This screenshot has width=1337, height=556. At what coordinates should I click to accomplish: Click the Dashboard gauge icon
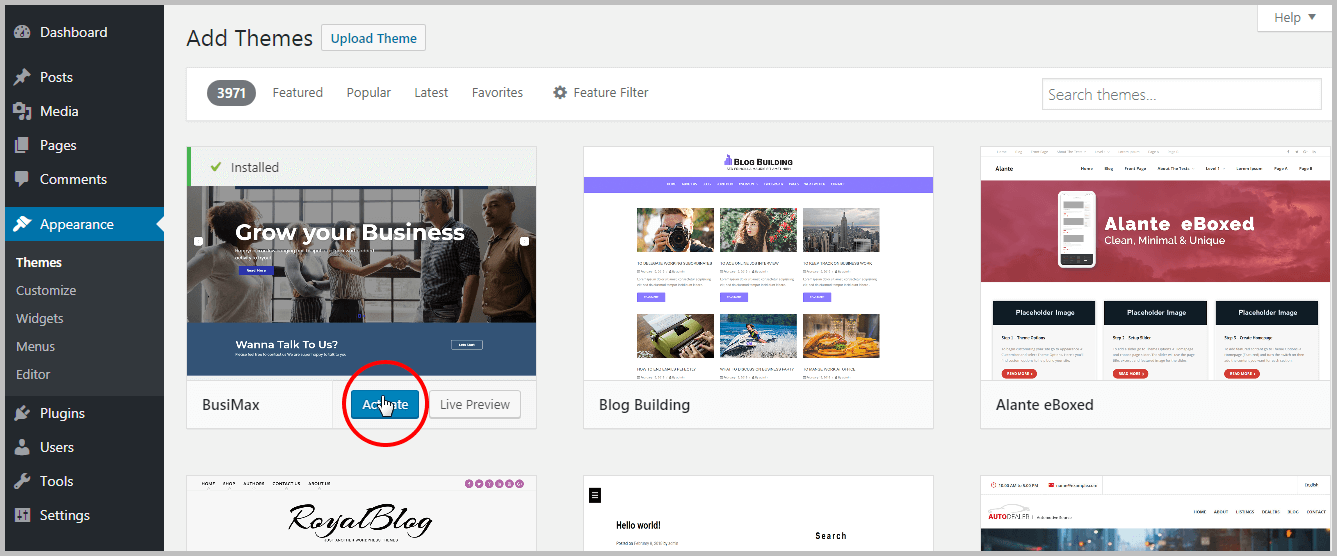point(22,32)
